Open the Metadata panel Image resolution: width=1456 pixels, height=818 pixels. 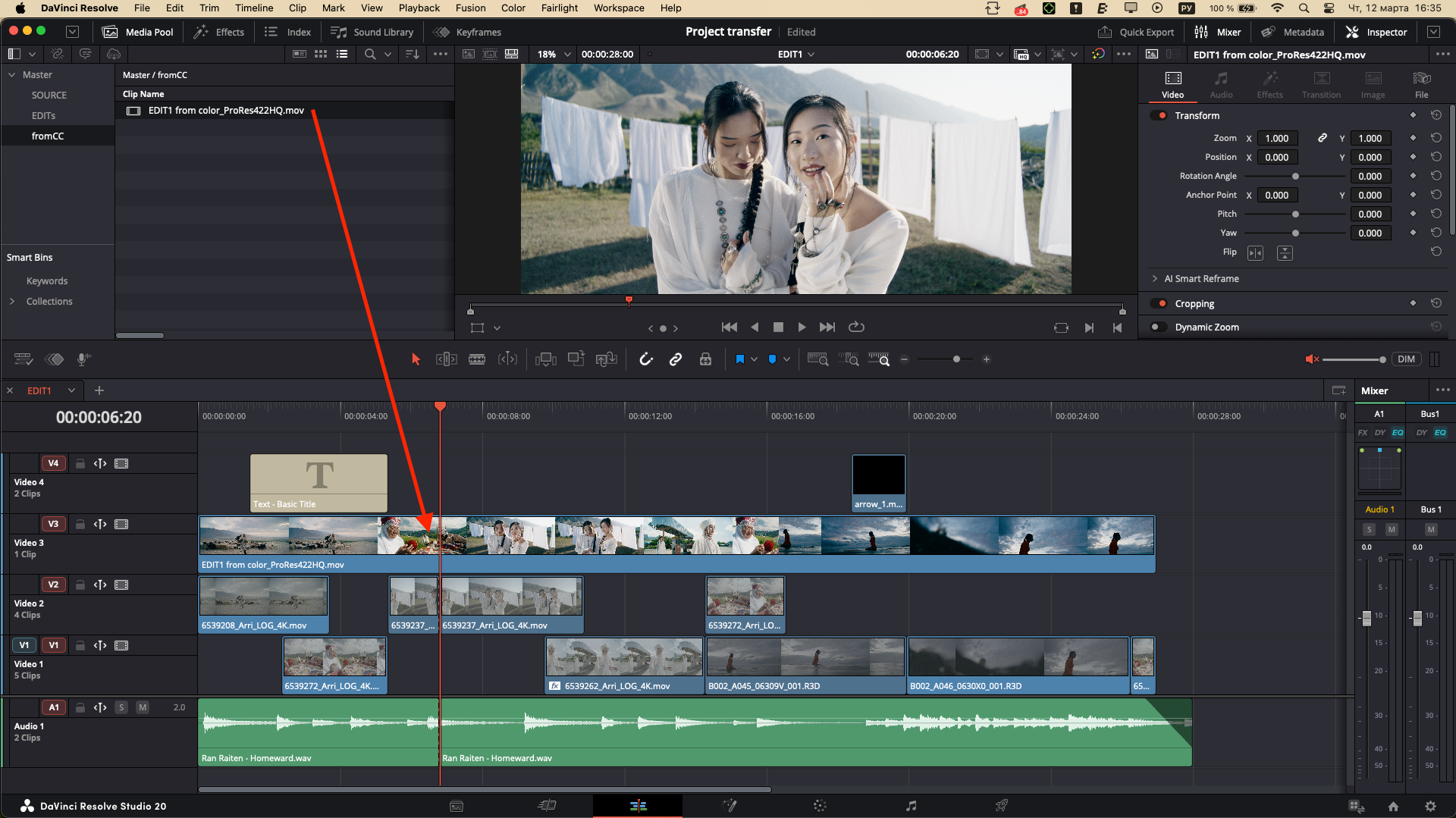(x=1293, y=32)
